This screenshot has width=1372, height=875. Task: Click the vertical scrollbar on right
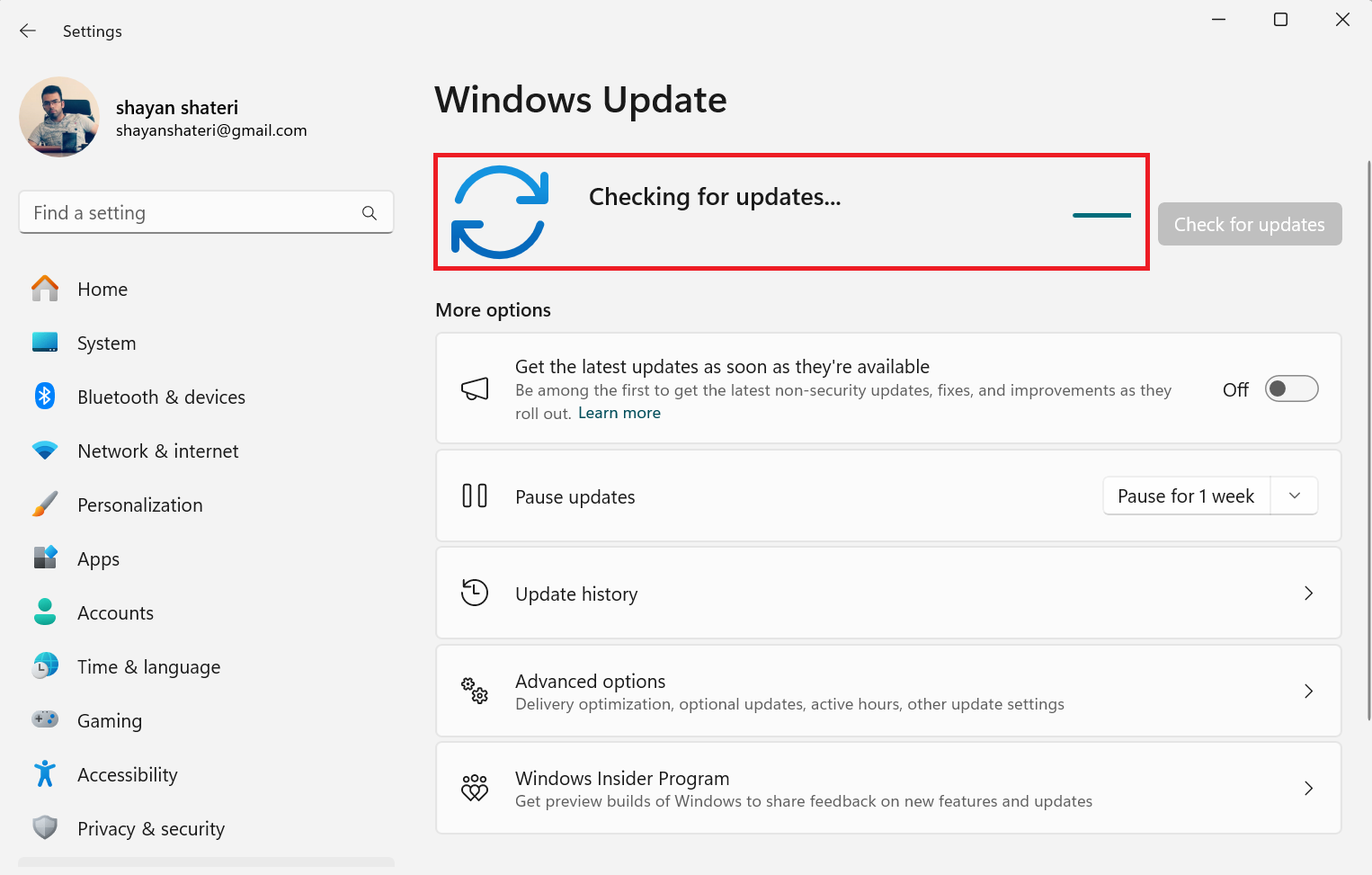[1368, 441]
